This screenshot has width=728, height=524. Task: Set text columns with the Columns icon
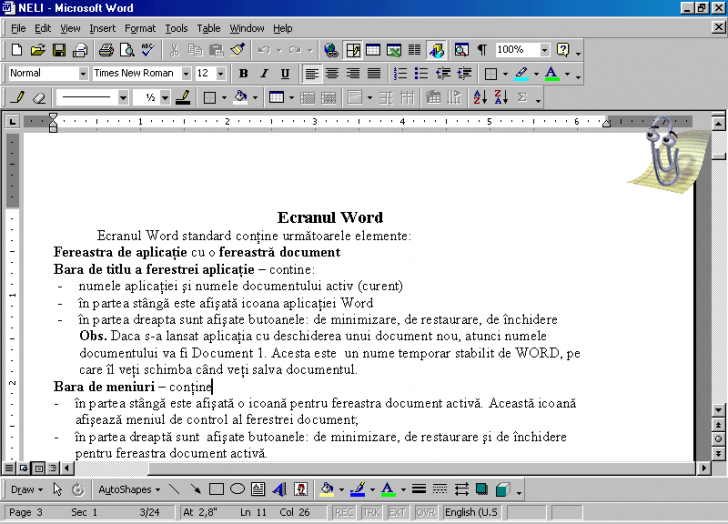pyautogui.click(x=415, y=50)
